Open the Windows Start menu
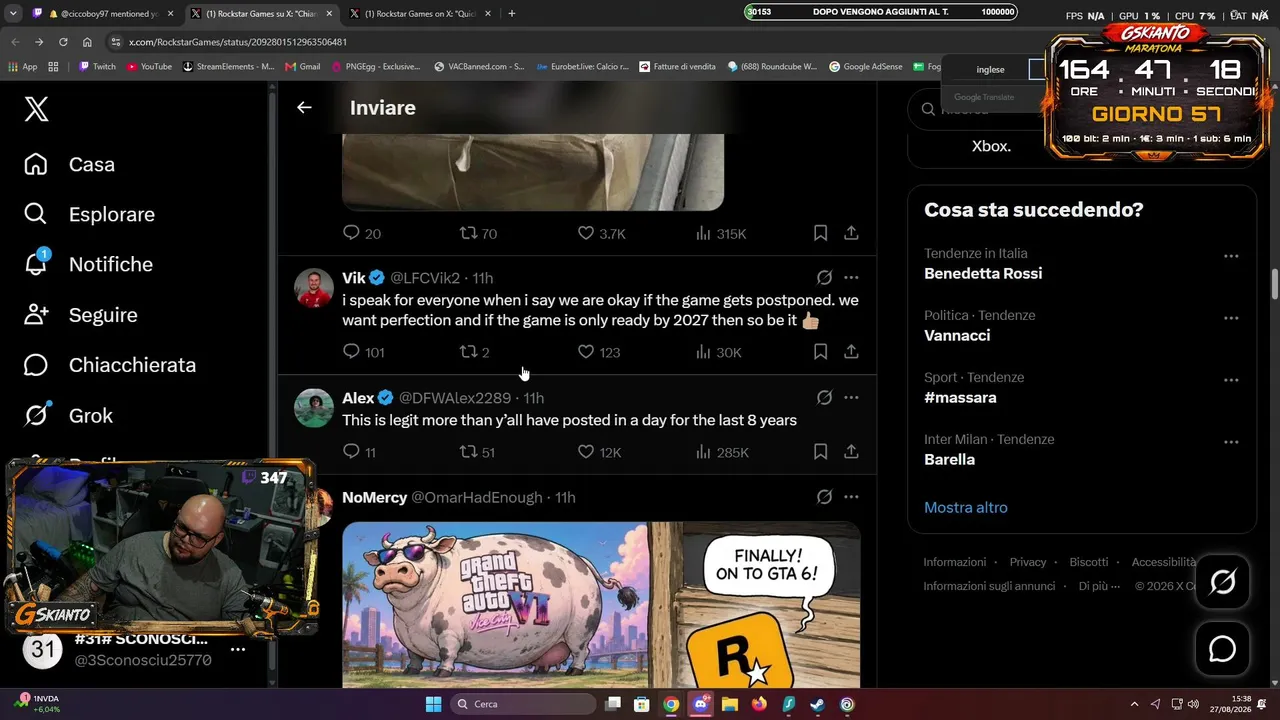The width and height of the screenshot is (1280, 720). coord(433,704)
